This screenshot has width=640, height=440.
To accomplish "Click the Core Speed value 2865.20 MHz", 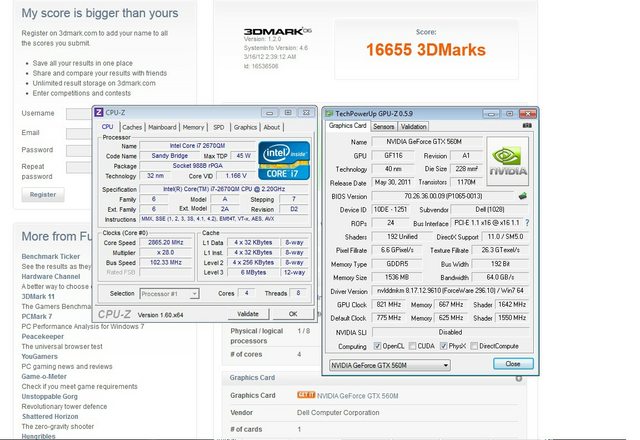I will point(166,242).
